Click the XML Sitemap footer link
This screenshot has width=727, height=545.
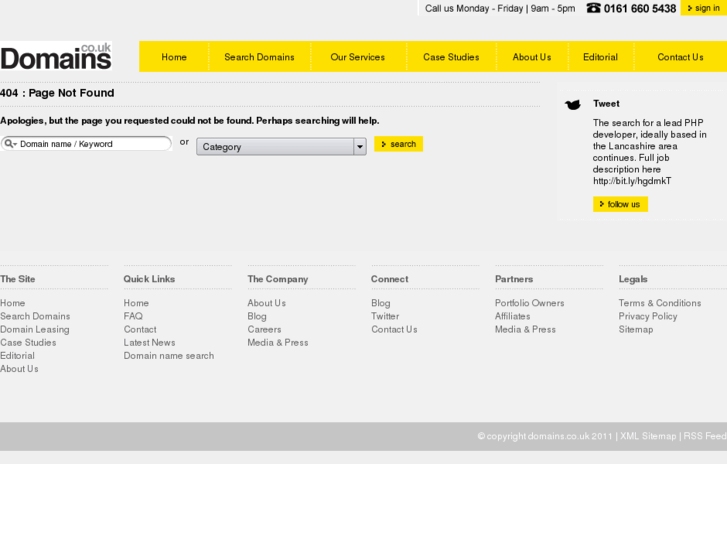click(x=648, y=436)
